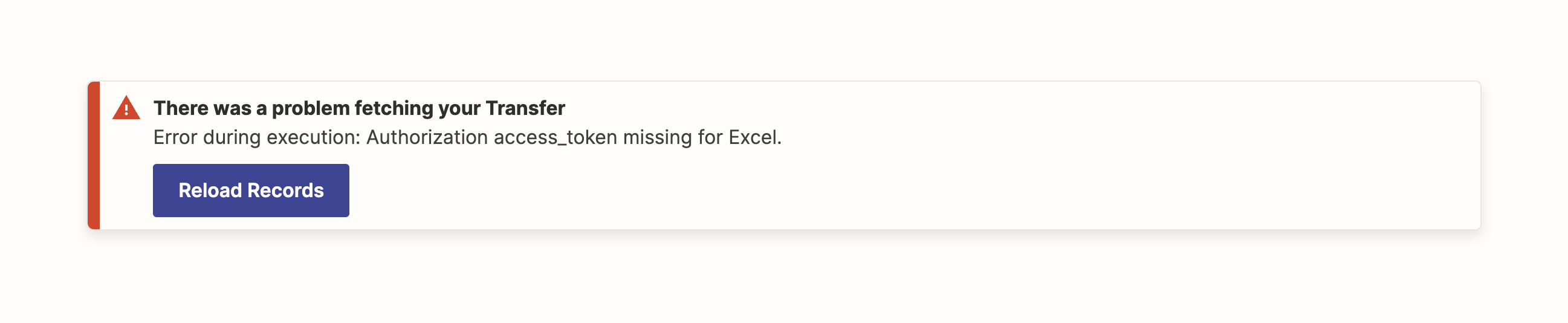The height and width of the screenshot is (323, 1568).
Task: Click the word "Transfer" in the heading
Action: click(x=525, y=108)
